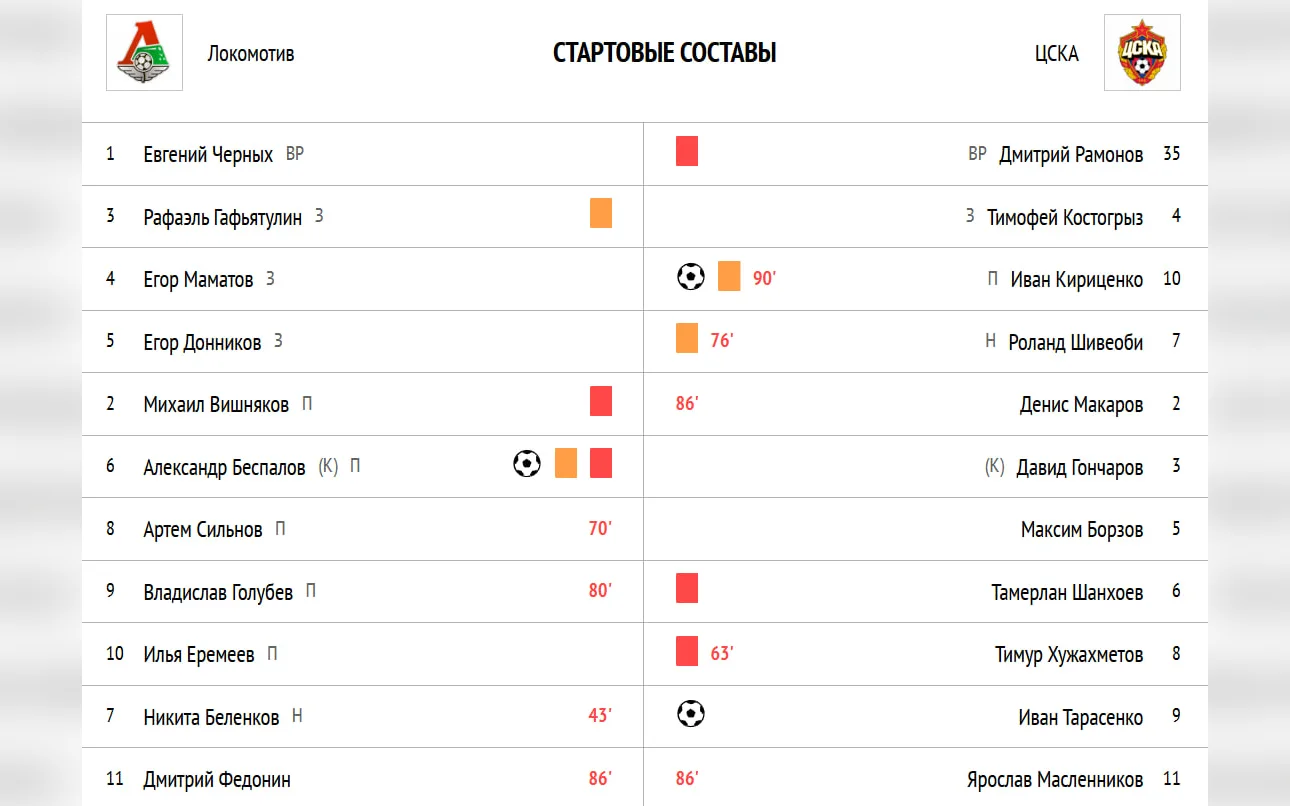
Task: Click red card icon for Тамерлан Шанхоев
Action: point(687,589)
